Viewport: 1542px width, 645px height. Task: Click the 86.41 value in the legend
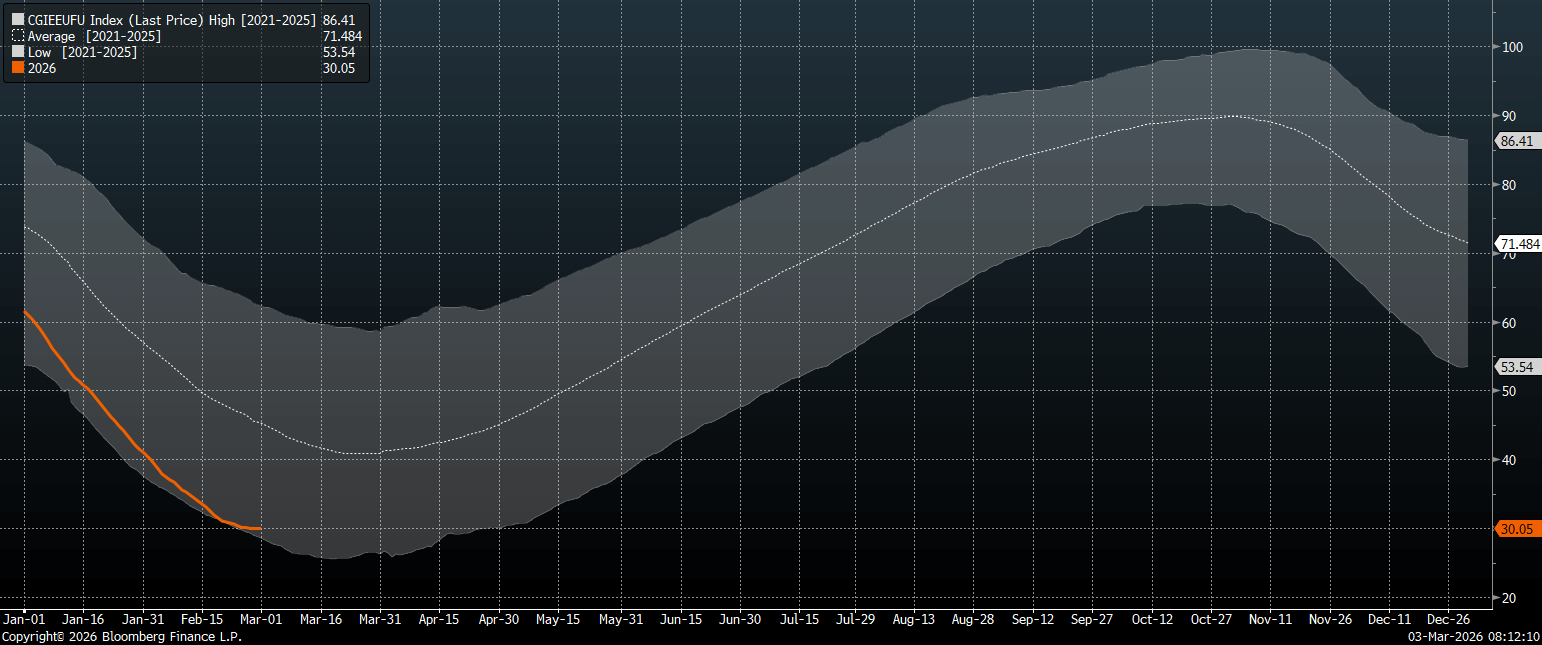click(339, 19)
